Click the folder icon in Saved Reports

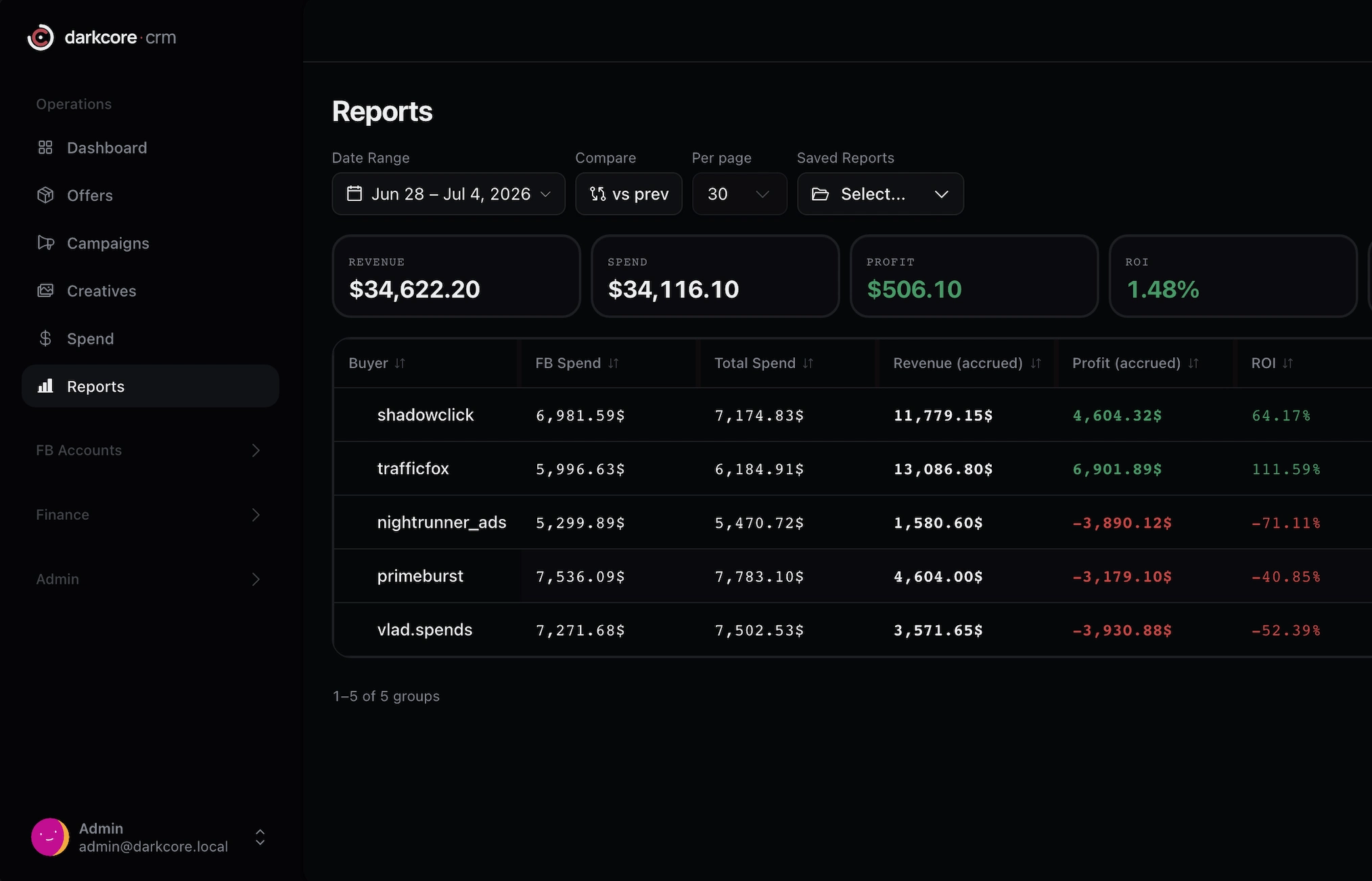pos(820,194)
